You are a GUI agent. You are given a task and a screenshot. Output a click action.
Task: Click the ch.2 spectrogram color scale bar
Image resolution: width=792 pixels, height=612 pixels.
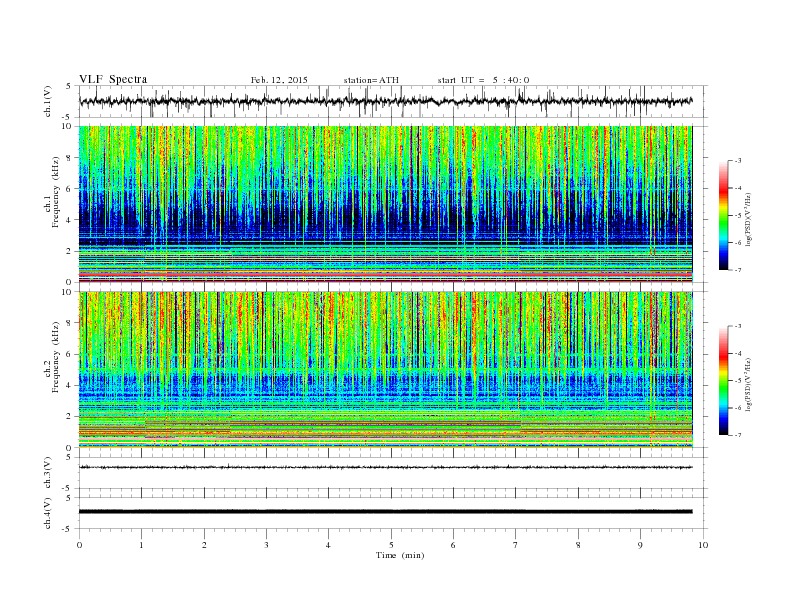pos(723,381)
